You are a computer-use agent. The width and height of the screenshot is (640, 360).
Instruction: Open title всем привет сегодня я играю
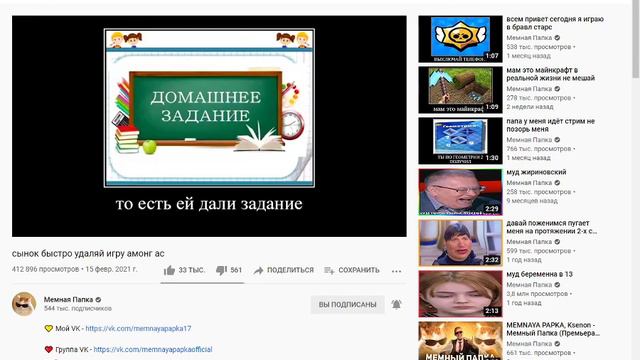tap(555, 23)
